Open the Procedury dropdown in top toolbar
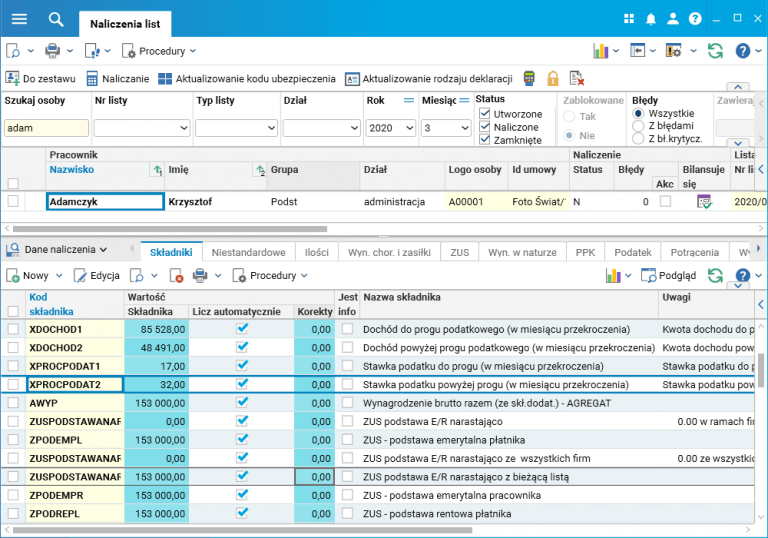Screen dimensions: 768x538 [x=160, y=51]
